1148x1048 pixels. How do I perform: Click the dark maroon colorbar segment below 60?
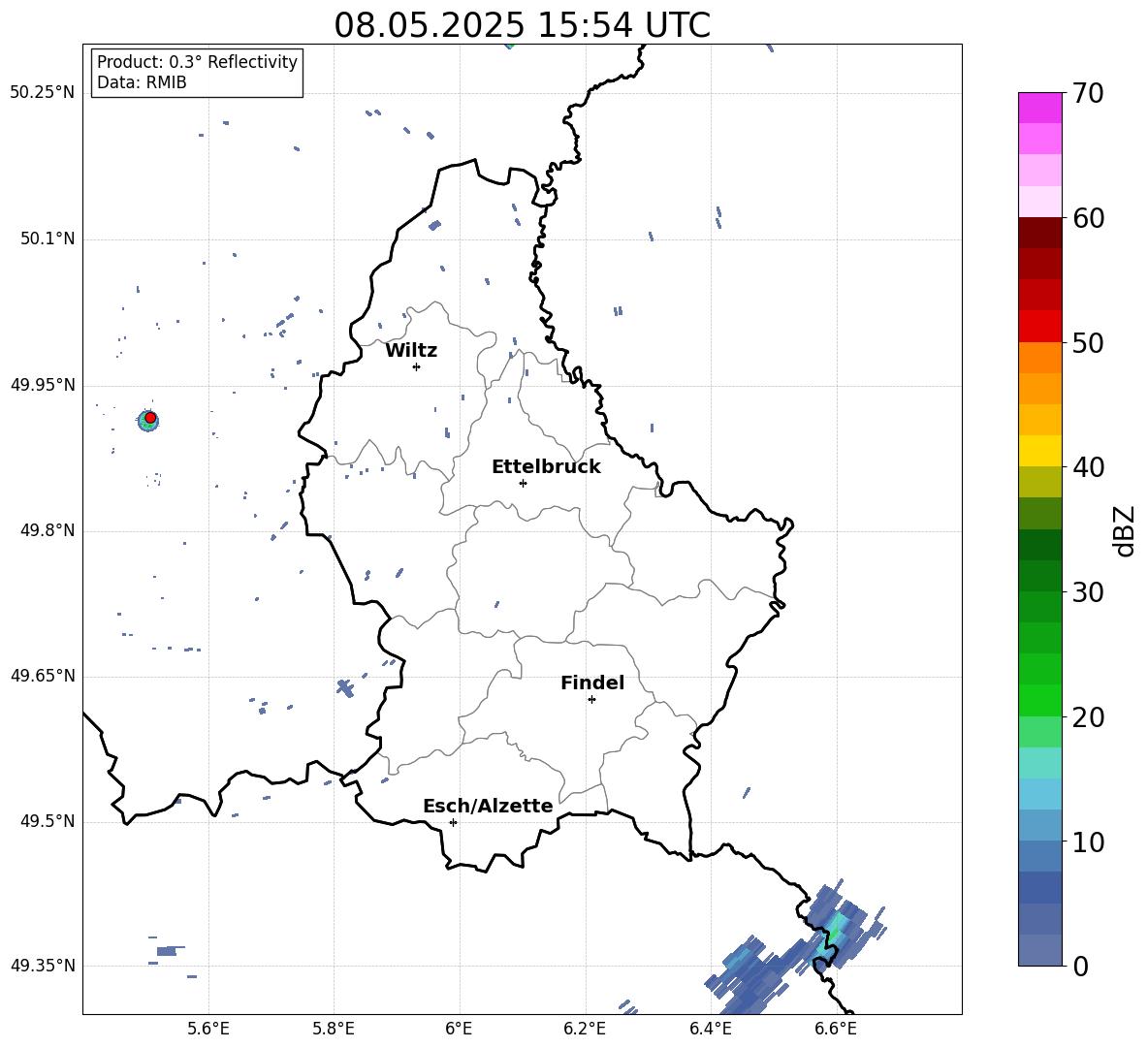(x=1039, y=233)
